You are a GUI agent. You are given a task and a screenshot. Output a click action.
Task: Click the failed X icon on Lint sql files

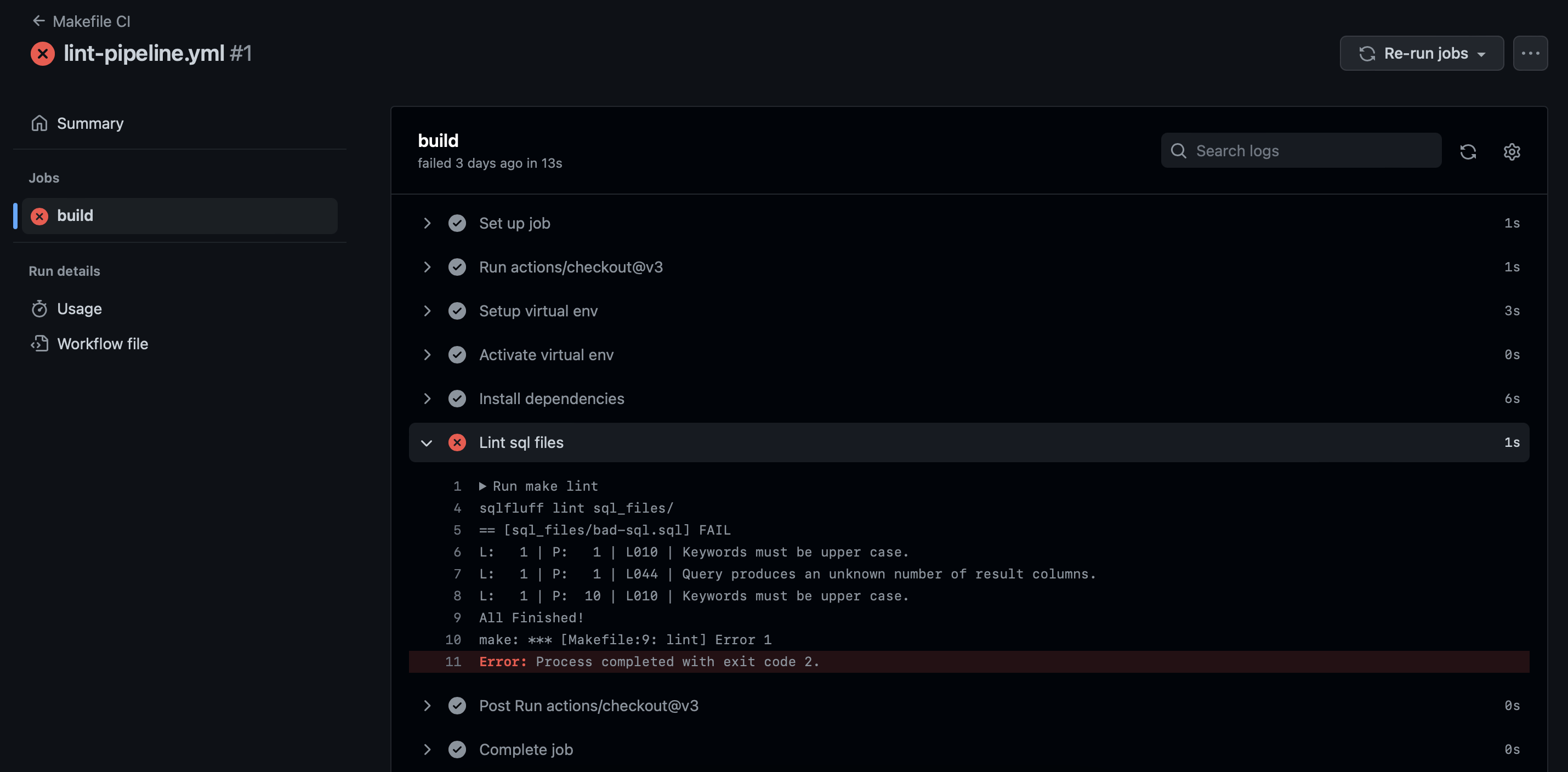tap(457, 442)
